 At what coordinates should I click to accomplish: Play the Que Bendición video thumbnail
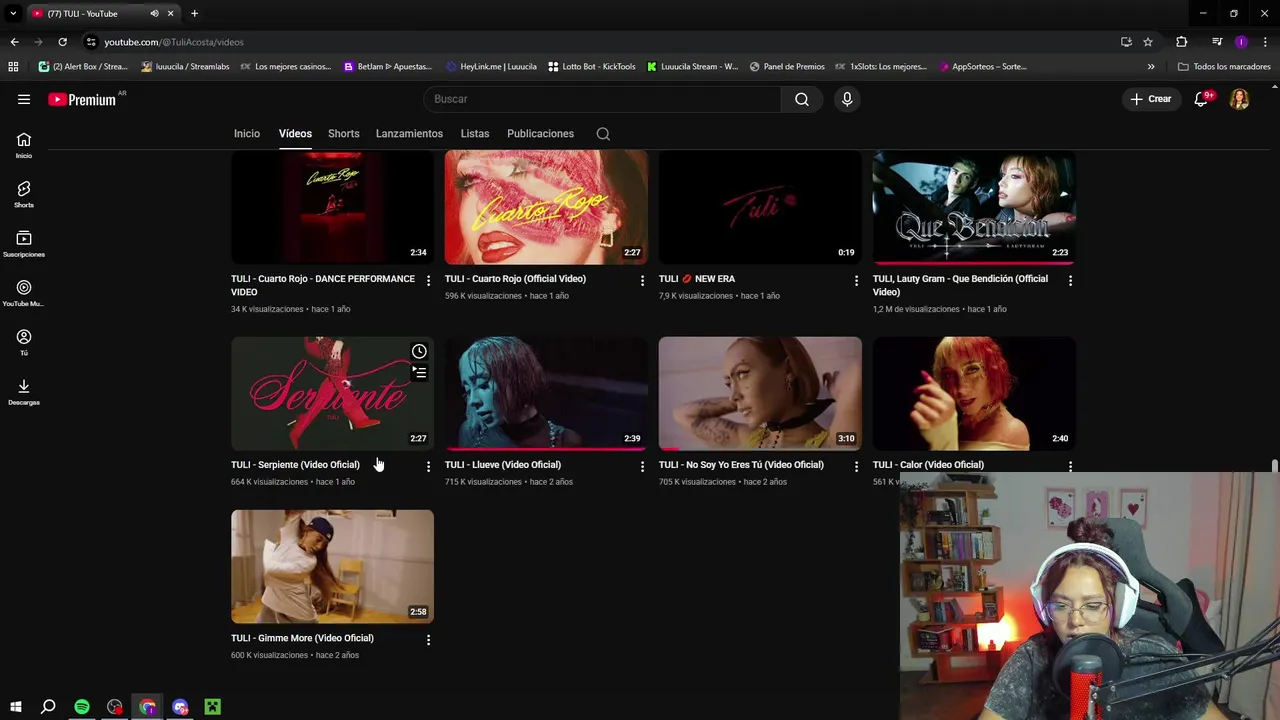pos(974,207)
